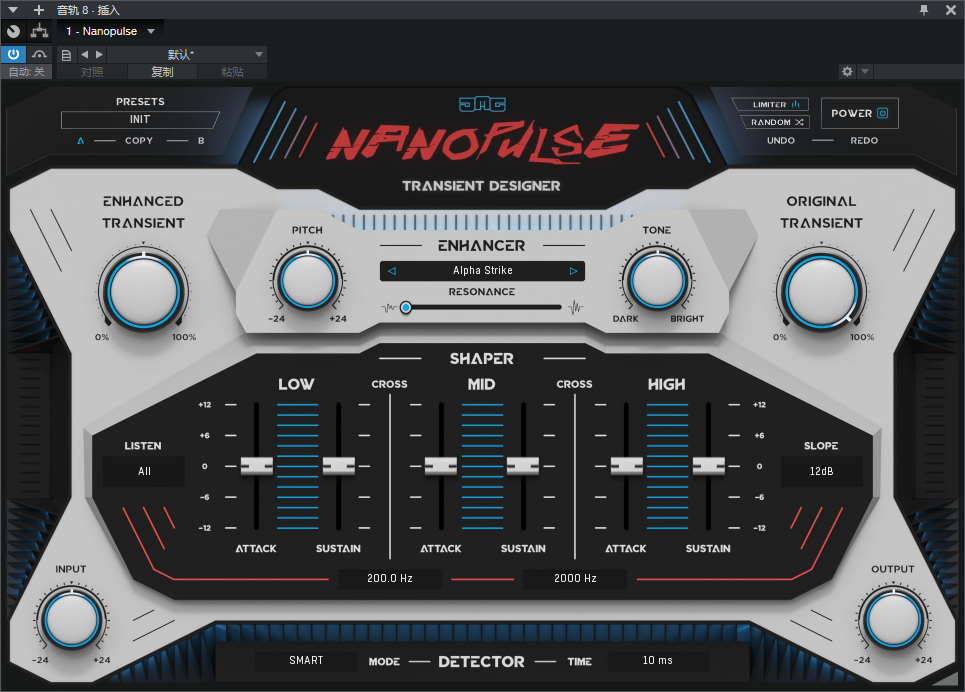Toggle the automation off button

coord(26,72)
